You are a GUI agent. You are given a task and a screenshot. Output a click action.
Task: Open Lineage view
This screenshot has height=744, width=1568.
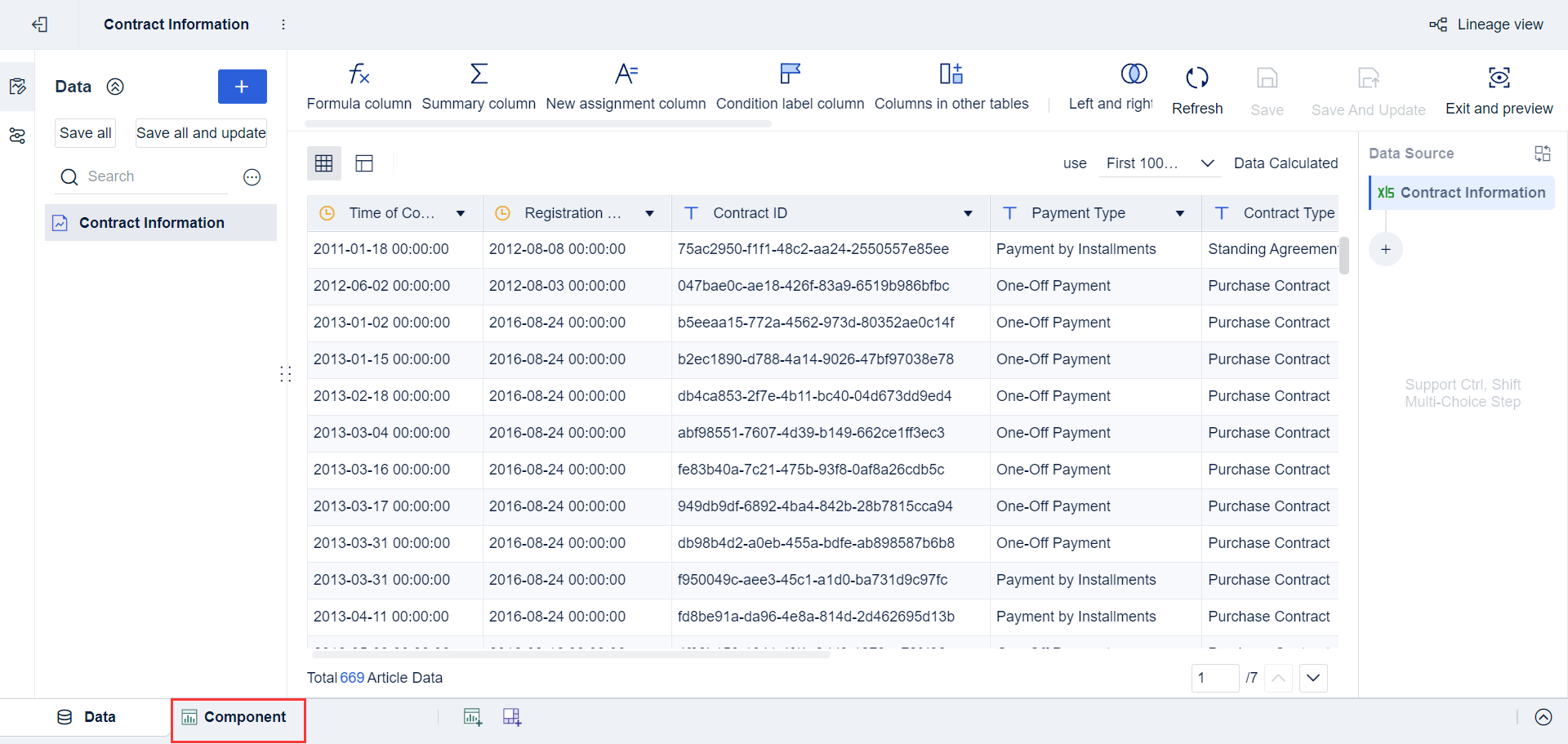[1486, 25]
